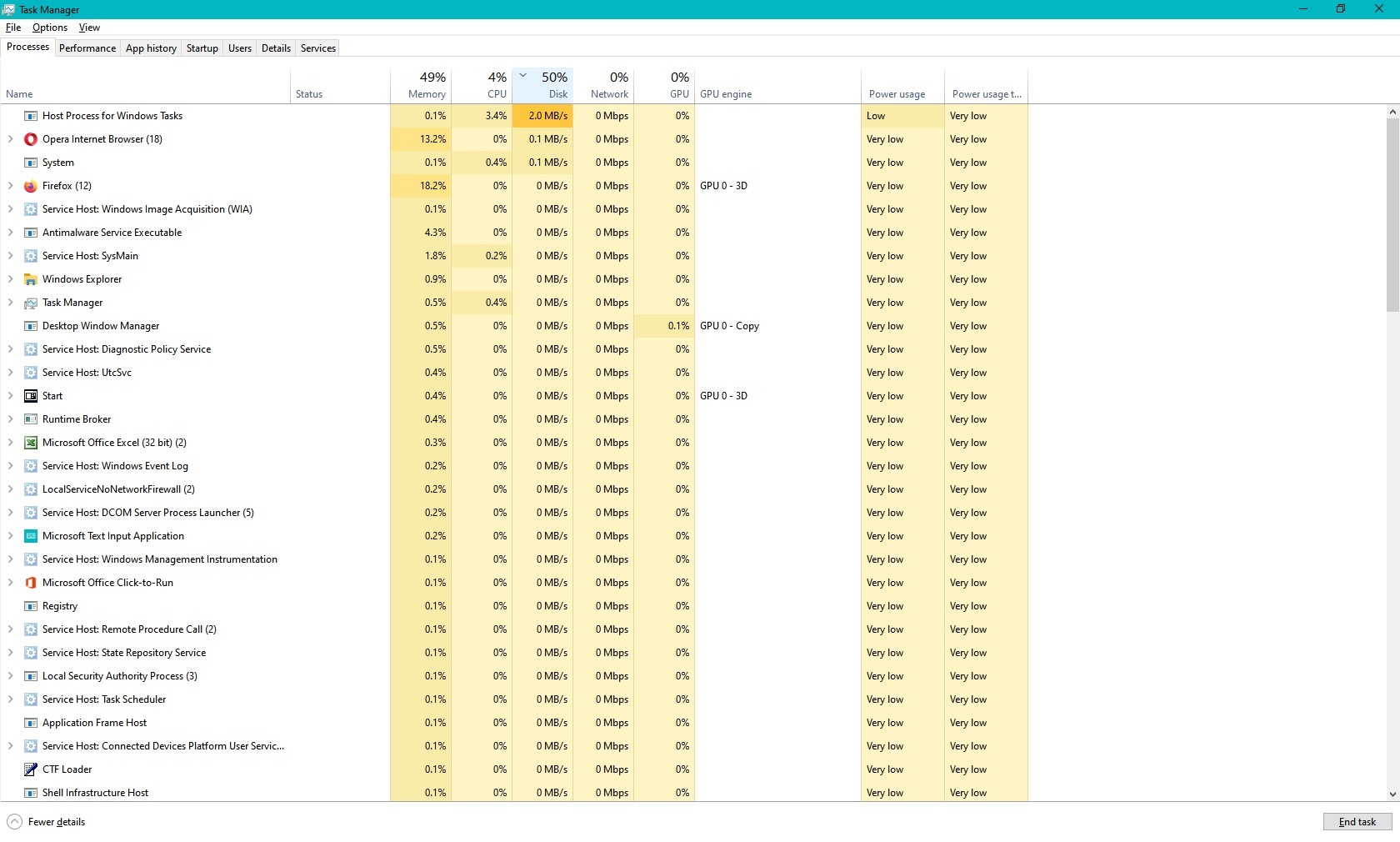This screenshot has height=842, width=1400.
Task: Expand Antimalware Service Executable entry
Action: [x=11, y=233]
